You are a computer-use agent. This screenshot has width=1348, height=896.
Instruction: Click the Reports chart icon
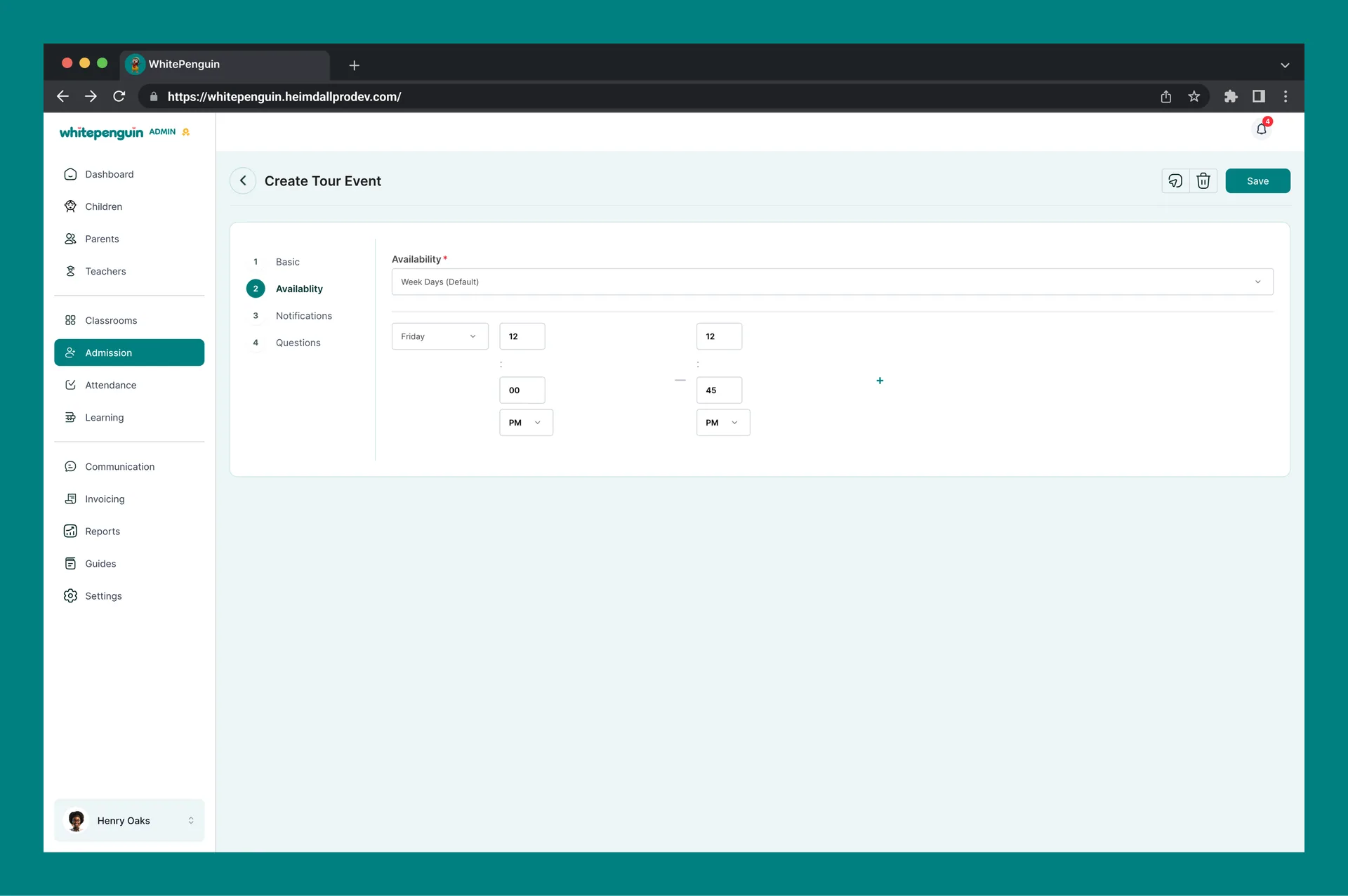tap(70, 531)
